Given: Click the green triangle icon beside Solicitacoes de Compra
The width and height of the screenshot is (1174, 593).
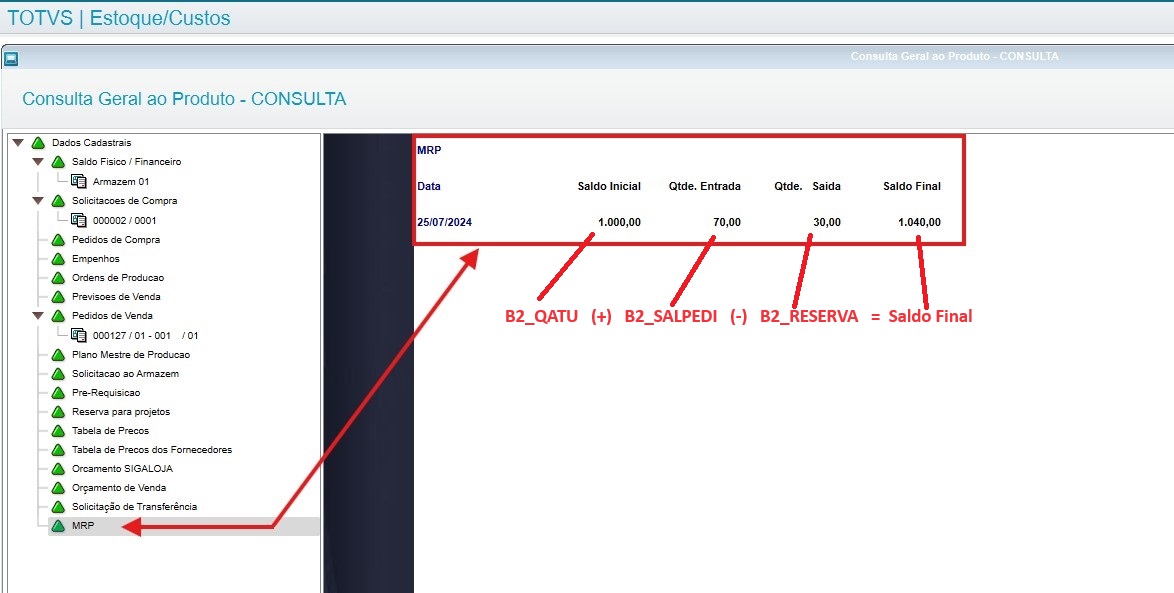Looking at the screenshot, I should [58, 201].
